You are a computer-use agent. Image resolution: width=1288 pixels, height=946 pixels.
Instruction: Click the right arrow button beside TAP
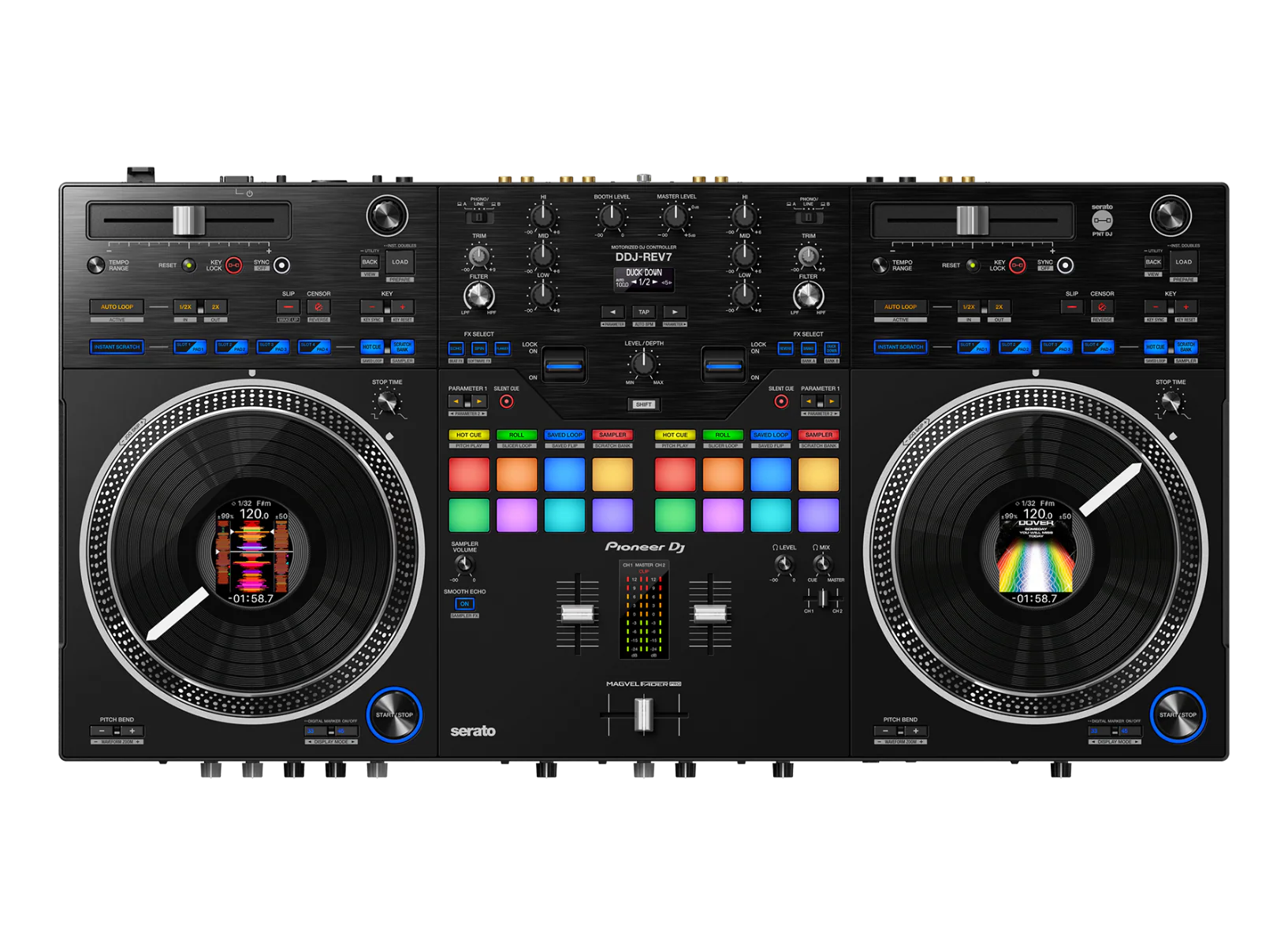pos(675,312)
